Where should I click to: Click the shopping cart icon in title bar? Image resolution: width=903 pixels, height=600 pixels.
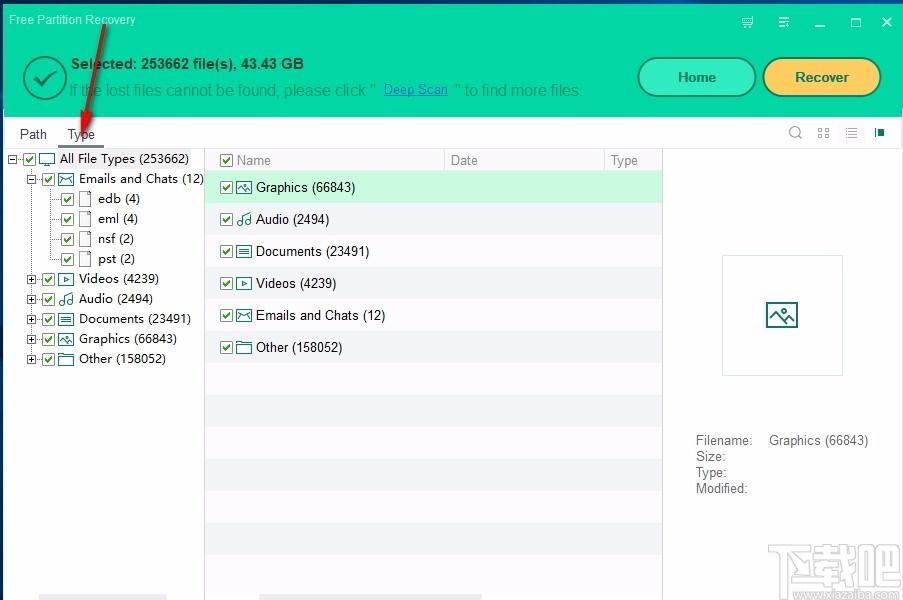point(748,22)
